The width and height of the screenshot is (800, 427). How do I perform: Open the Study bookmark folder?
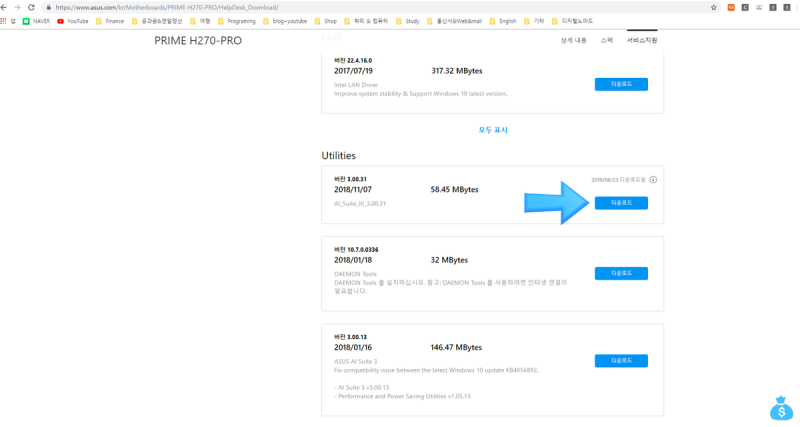pos(408,21)
